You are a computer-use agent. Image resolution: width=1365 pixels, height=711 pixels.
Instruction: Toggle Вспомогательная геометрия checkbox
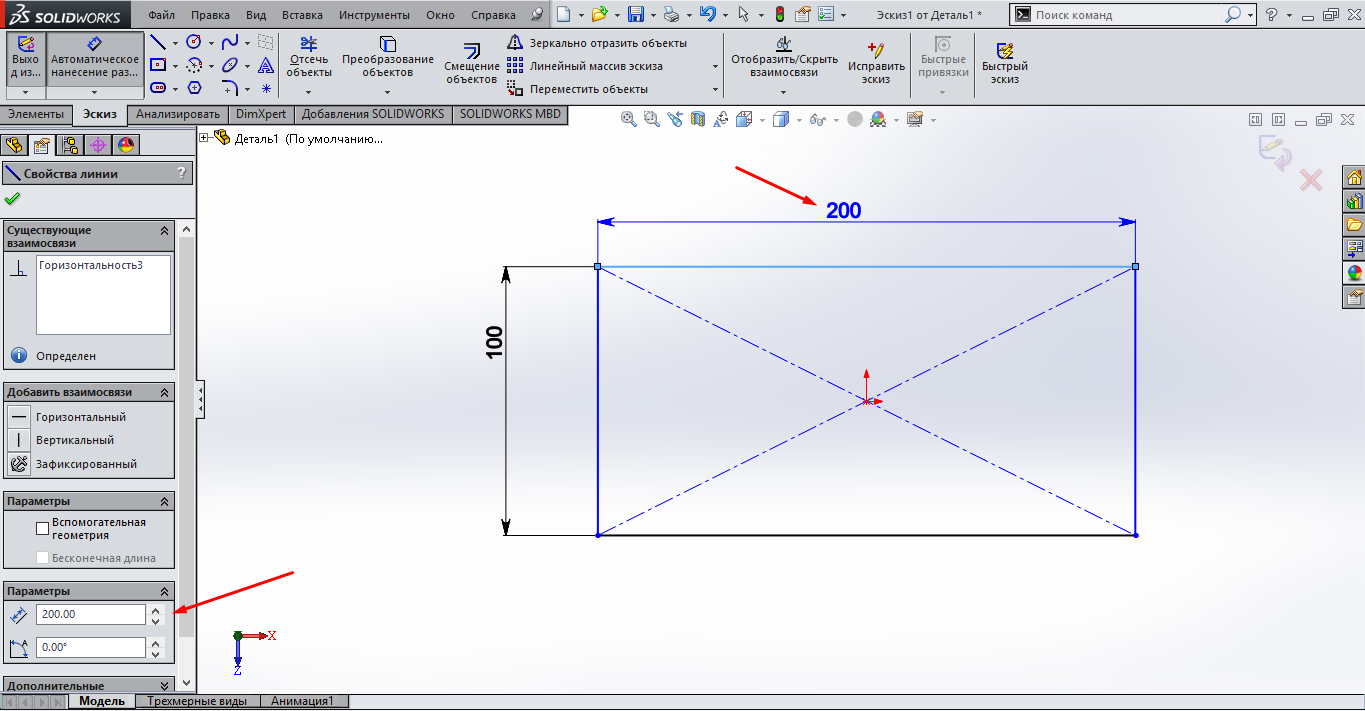tap(42, 527)
